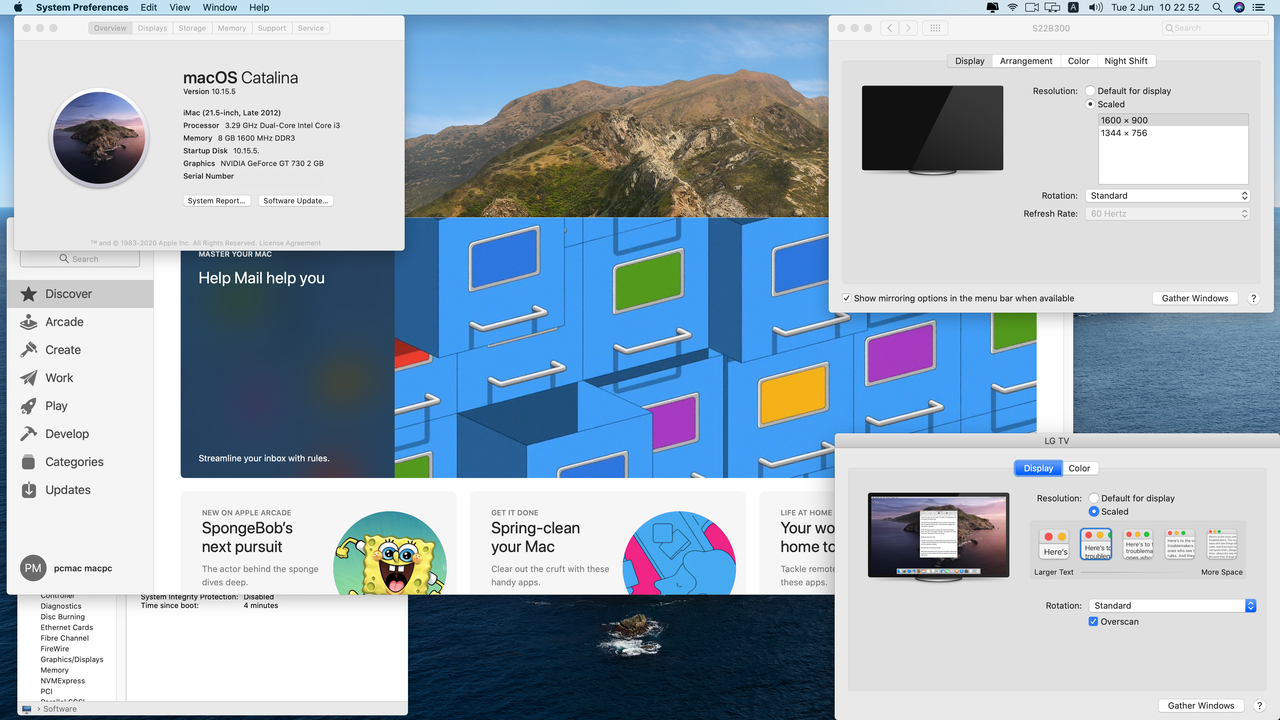This screenshot has height=720, width=1280.
Task: Activate Siri from the menu bar
Action: (x=1239, y=7)
